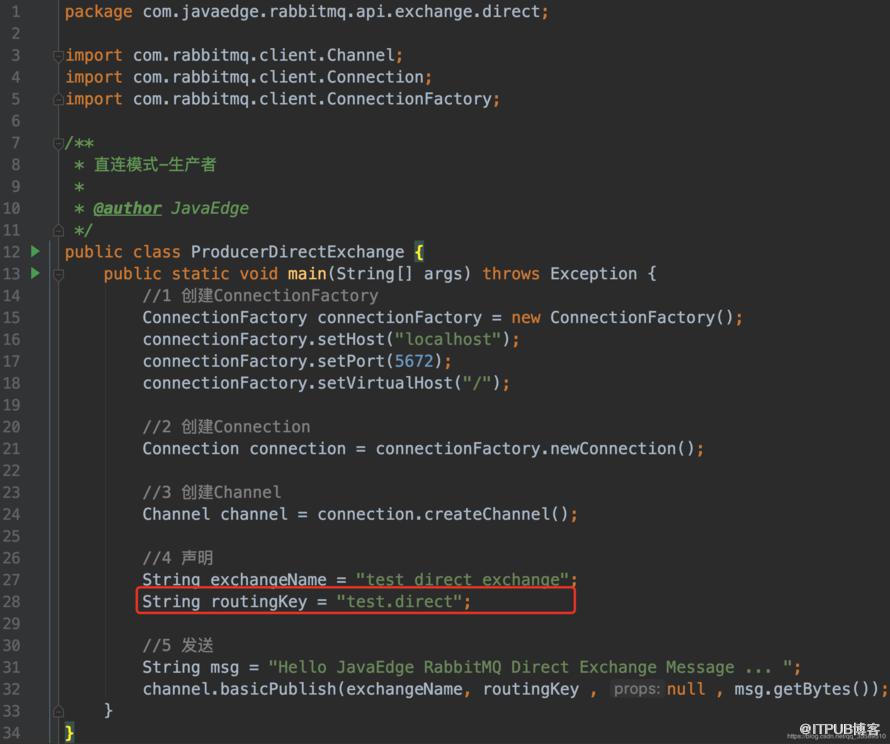Image resolution: width=890 pixels, height=744 pixels.
Task: Collapse the import block at the first import
Action: [57, 56]
